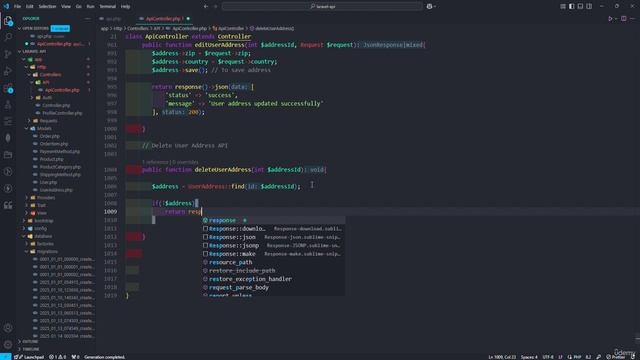The image size is (640, 360).
Task: Select 'resource_path' suggestion
Action: (273, 262)
